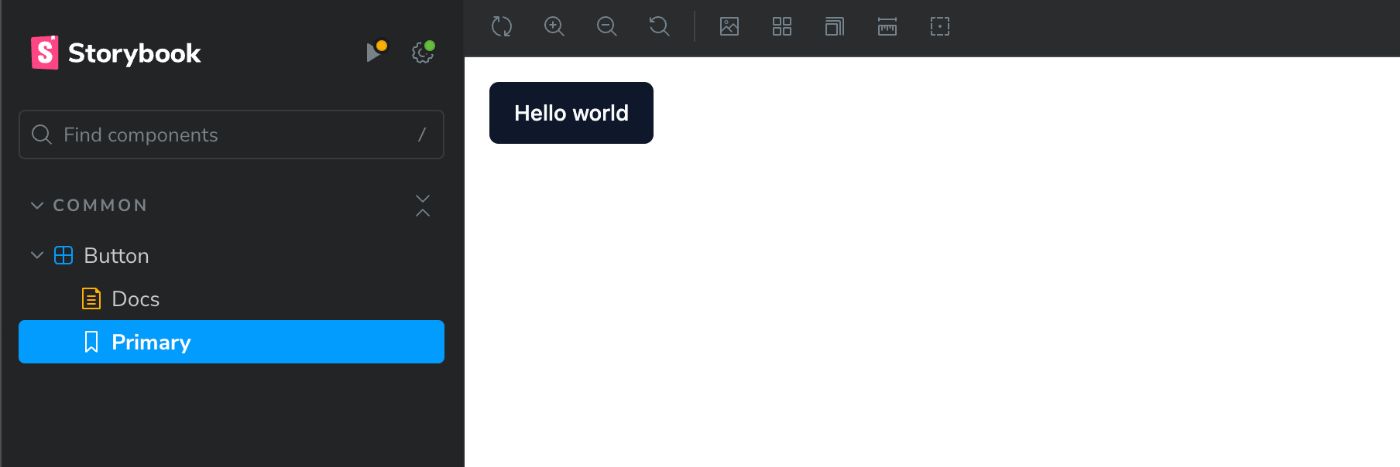
Task: Click the bookmark icon next to Primary
Action: 91,342
